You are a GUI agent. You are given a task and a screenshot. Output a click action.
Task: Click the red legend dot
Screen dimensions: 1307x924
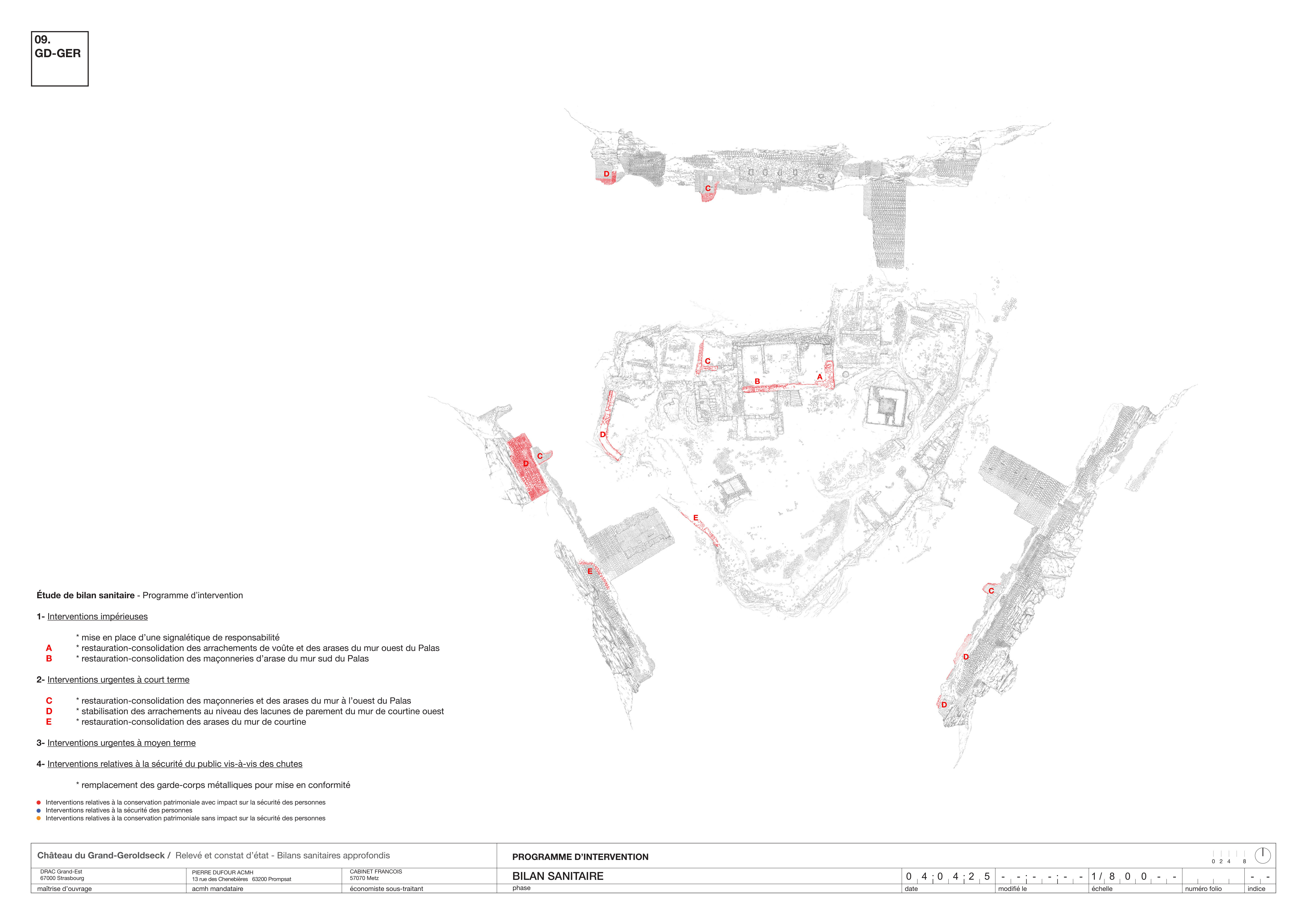tap(39, 803)
